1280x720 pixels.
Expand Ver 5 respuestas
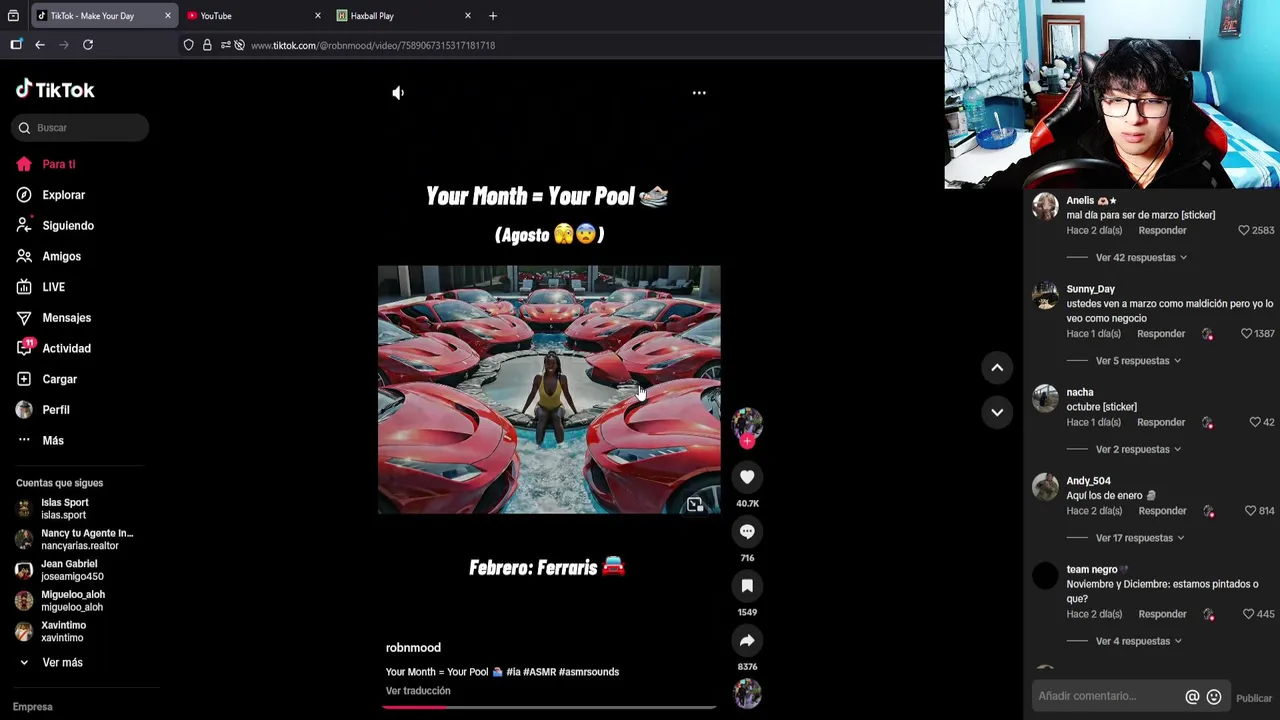(x=1138, y=361)
